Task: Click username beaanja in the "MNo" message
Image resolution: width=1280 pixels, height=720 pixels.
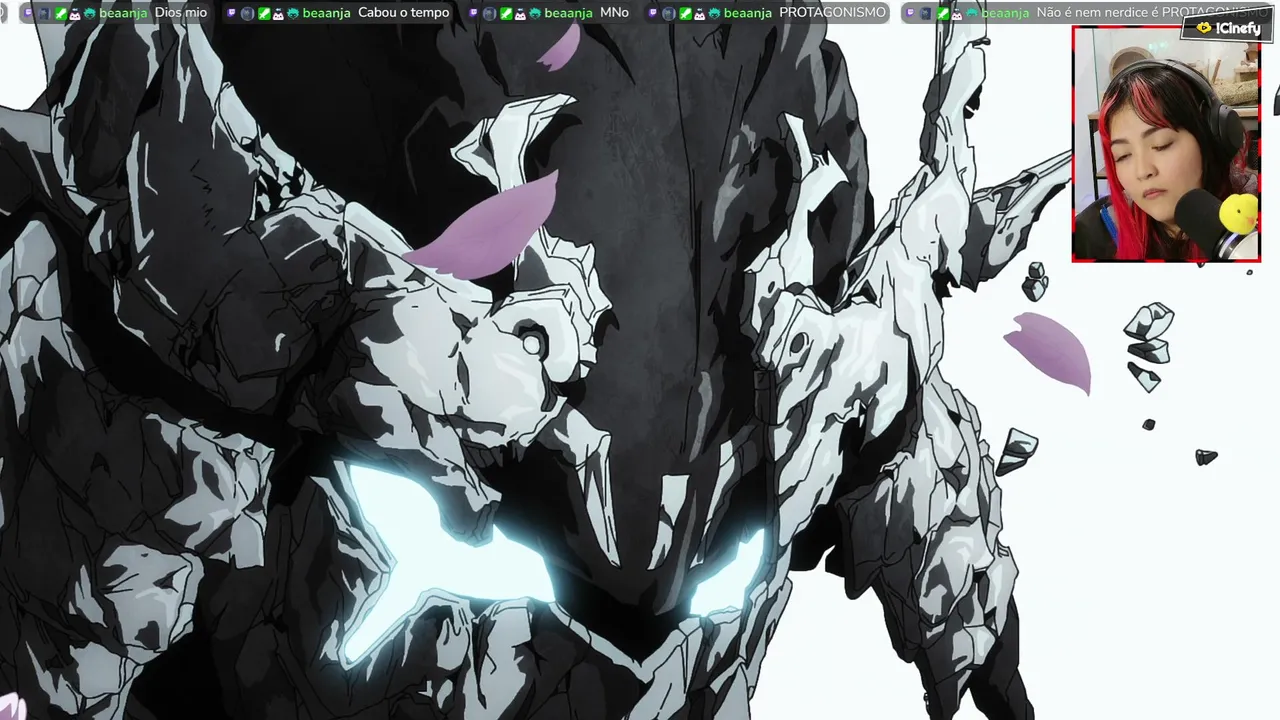Action: point(568,13)
